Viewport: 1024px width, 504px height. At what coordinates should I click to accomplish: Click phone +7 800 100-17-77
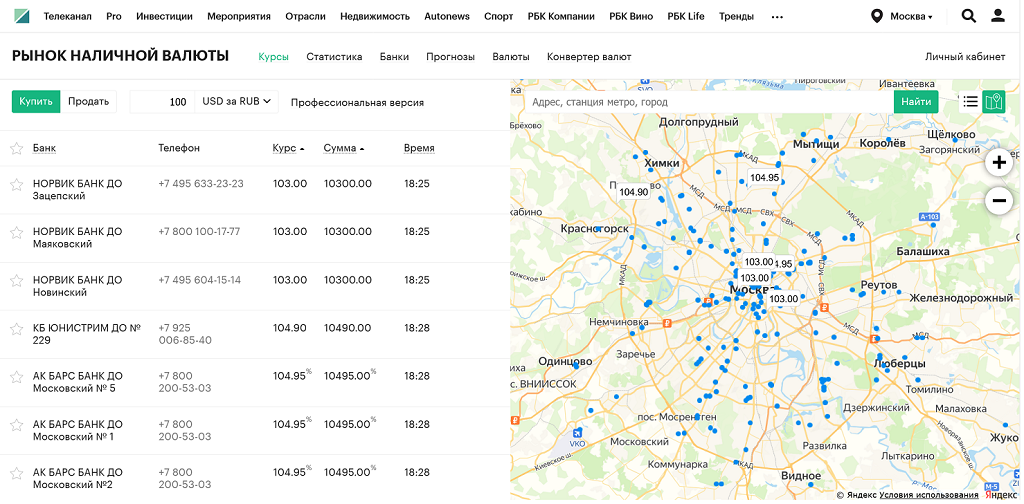coord(199,232)
